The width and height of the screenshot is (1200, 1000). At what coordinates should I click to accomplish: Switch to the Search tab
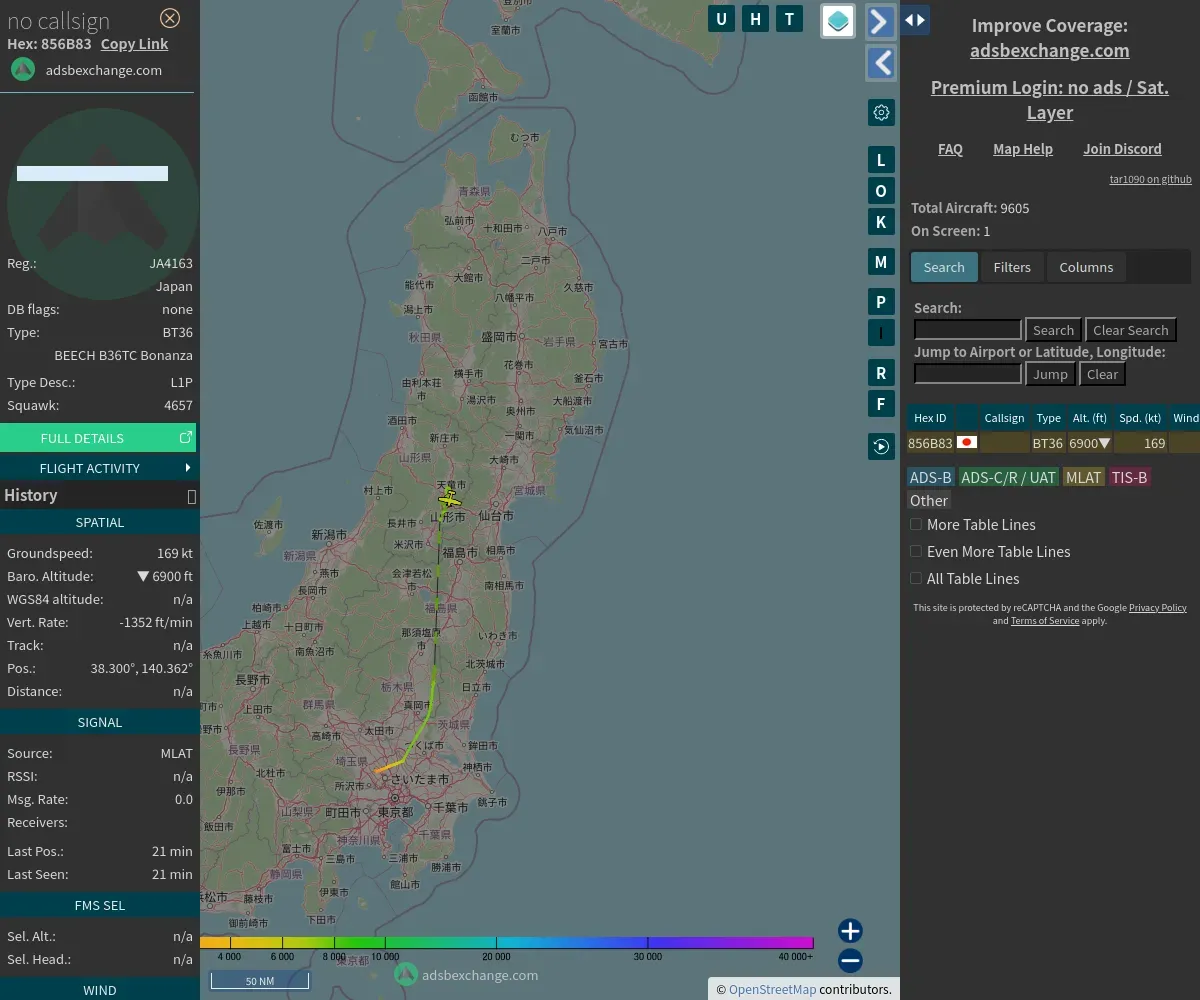pyautogui.click(x=944, y=267)
